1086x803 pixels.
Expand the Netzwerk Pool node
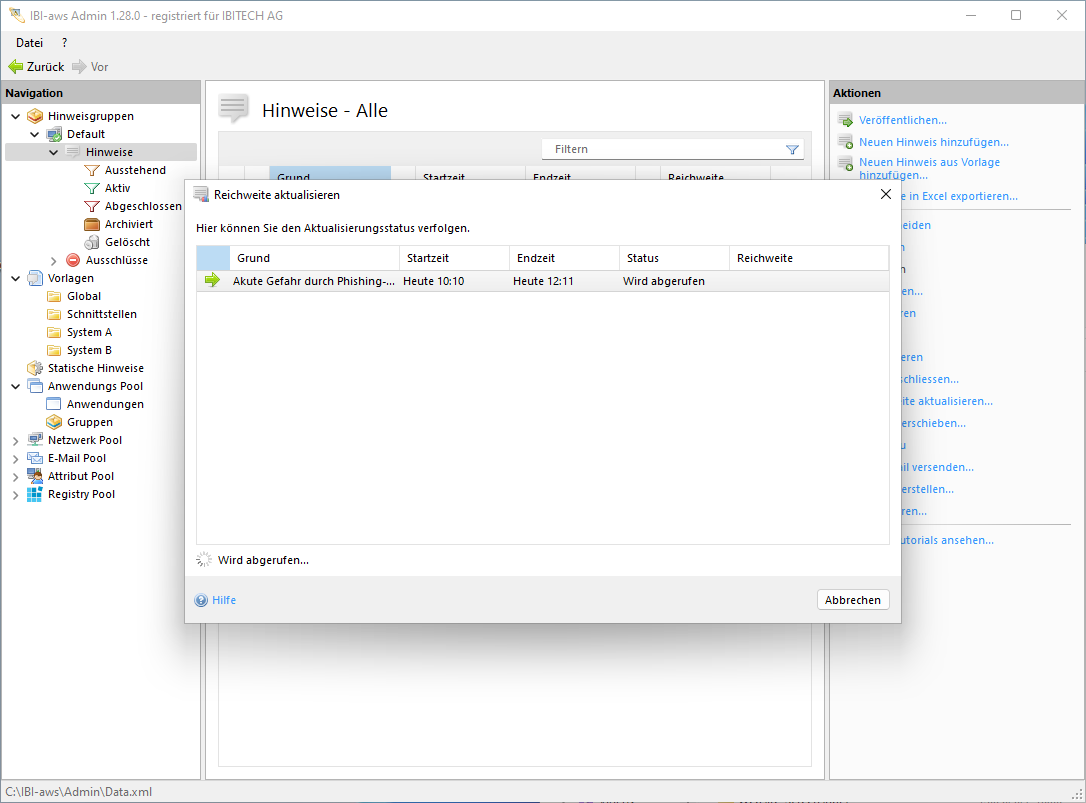(x=16, y=441)
